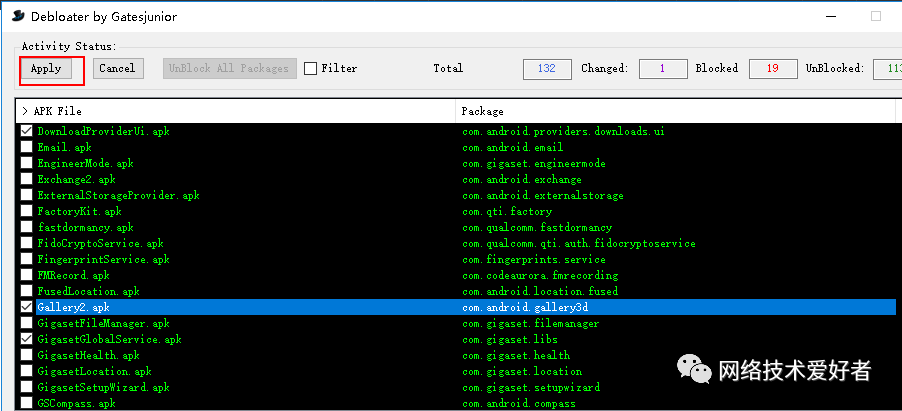Check the GigasetHealth.apk checkbox
This screenshot has height=411, width=902.
pyautogui.click(x=26, y=355)
